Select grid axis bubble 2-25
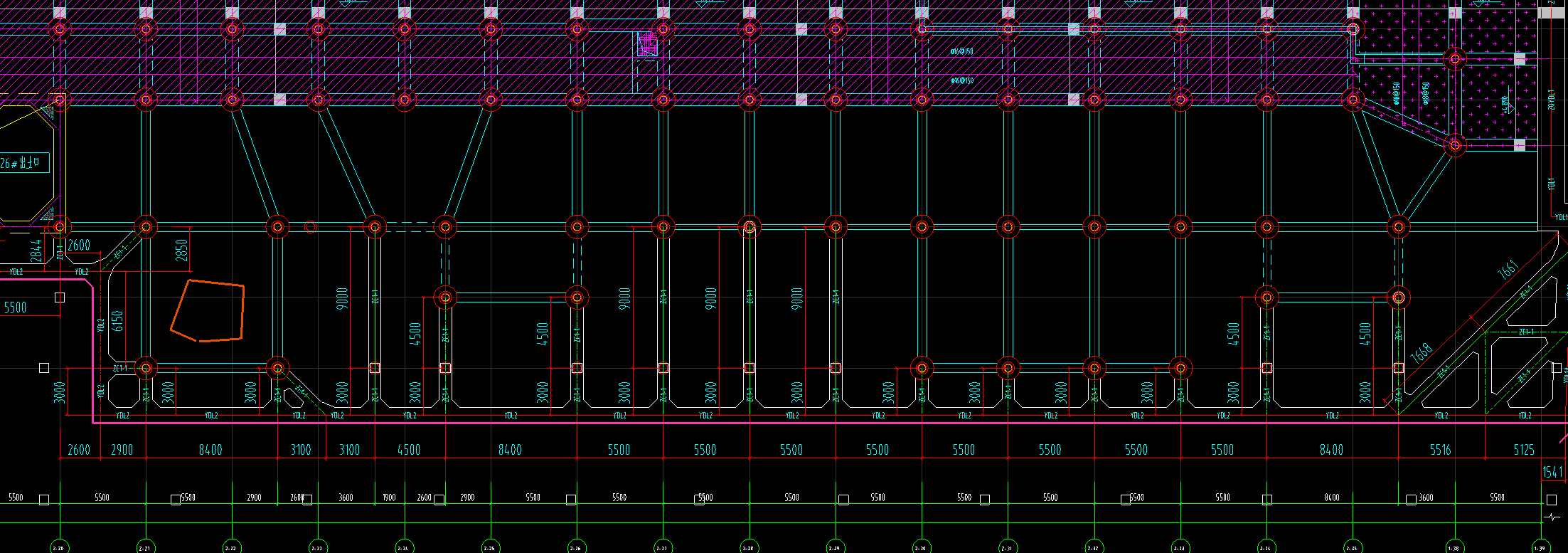The image size is (1568, 553). (x=489, y=547)
